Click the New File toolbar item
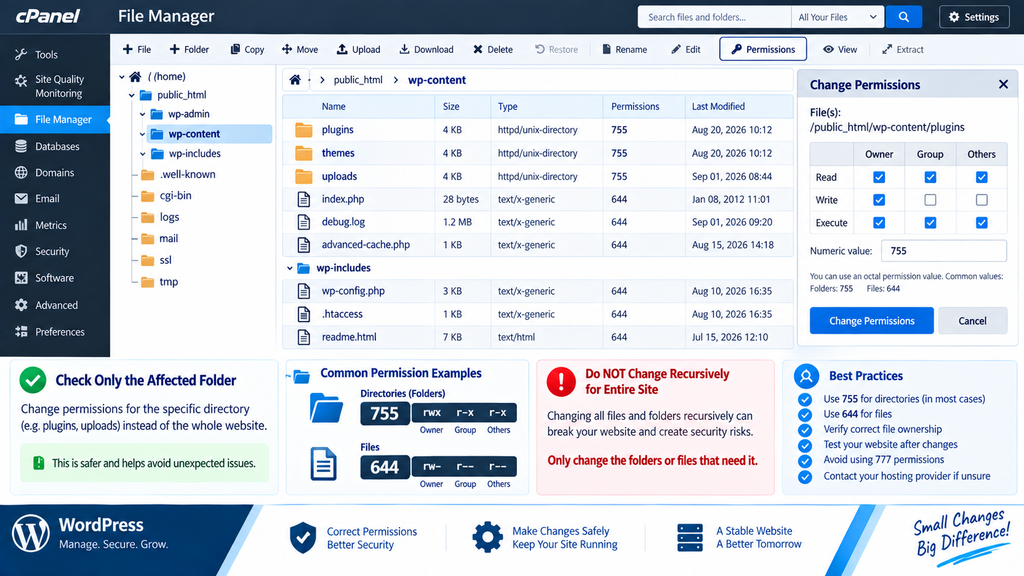 (x=136, y=49)
